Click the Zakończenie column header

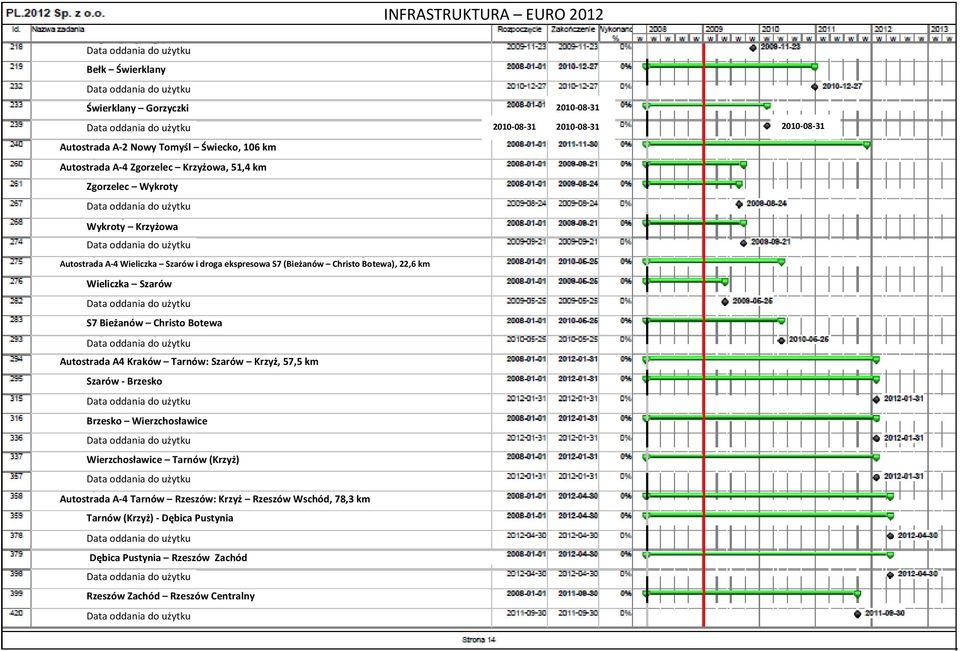[x=572, y=29]
